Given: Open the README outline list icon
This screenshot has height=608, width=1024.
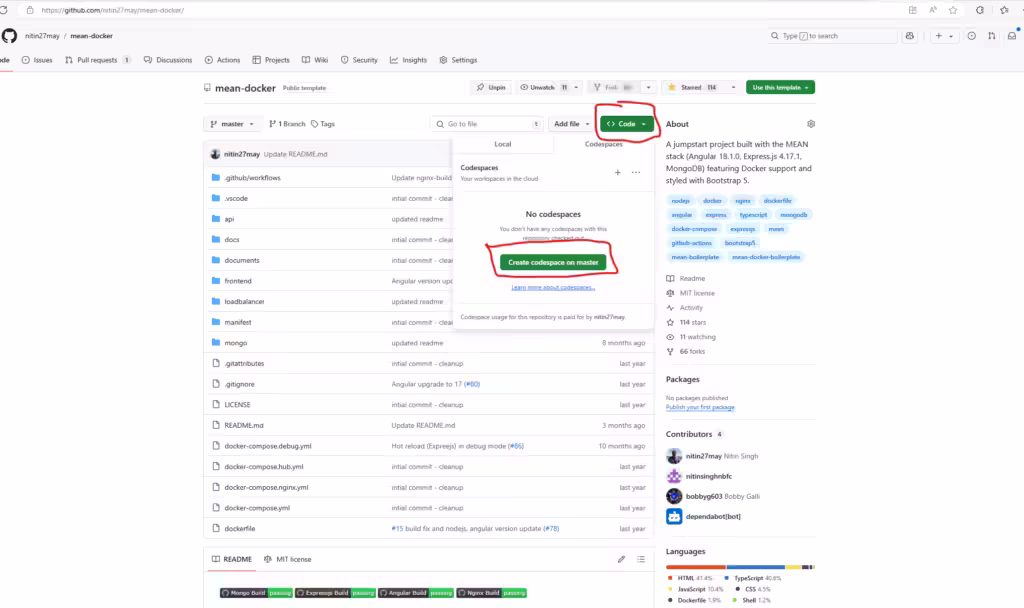Looking at the screenshot, I should point(641,559).
